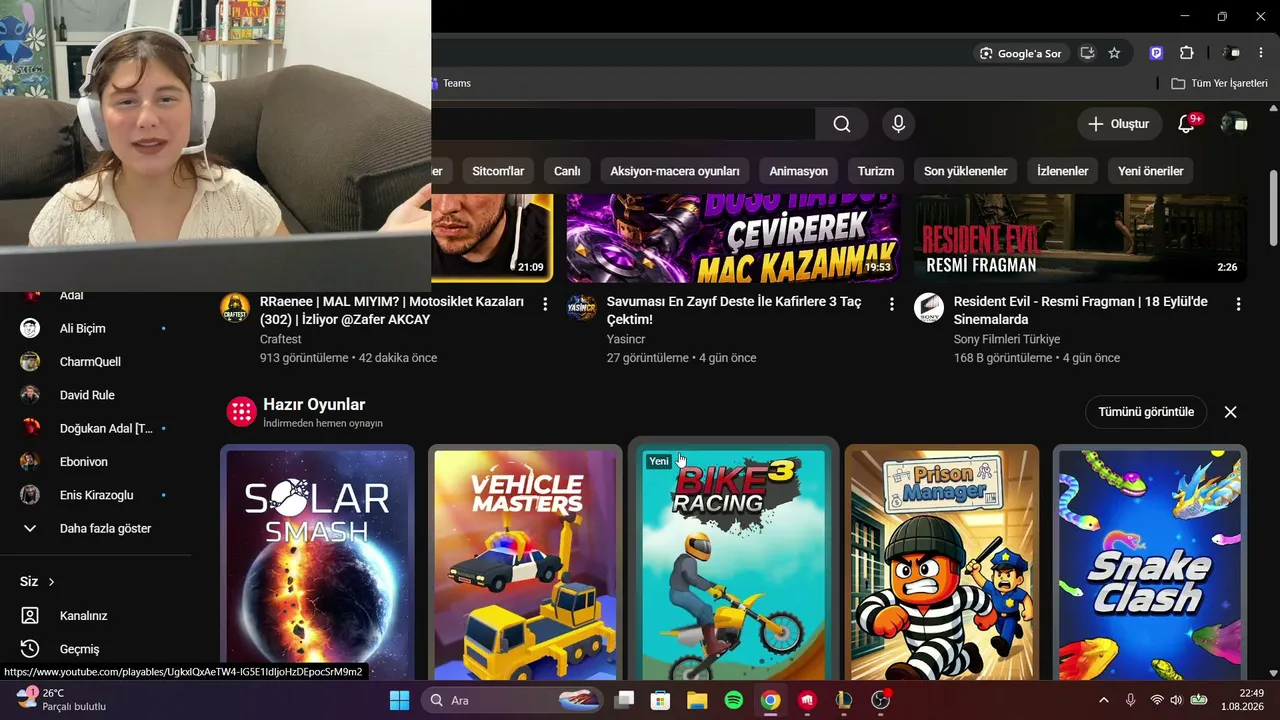This screenshot has width=1280, height=720.
Task: Click the Hazır Oyunlar playables icon
Action: [x=241, y=412]
